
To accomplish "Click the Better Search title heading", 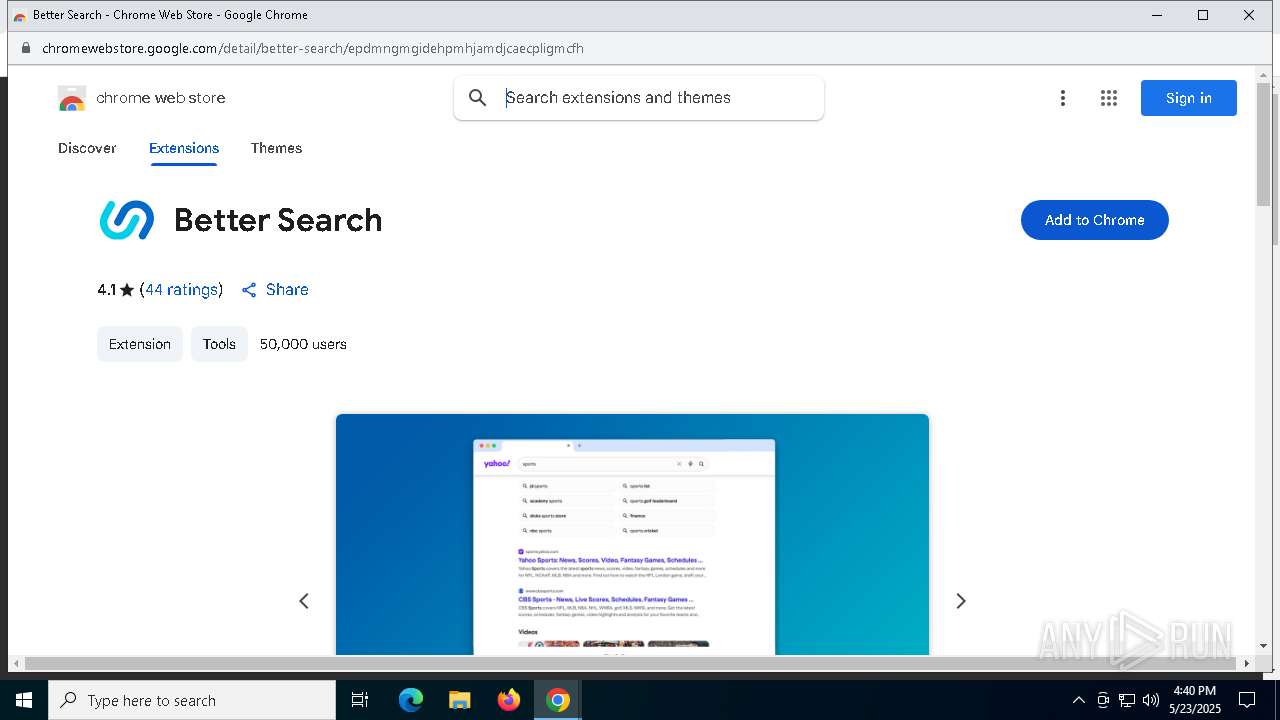I will point(278,220).
